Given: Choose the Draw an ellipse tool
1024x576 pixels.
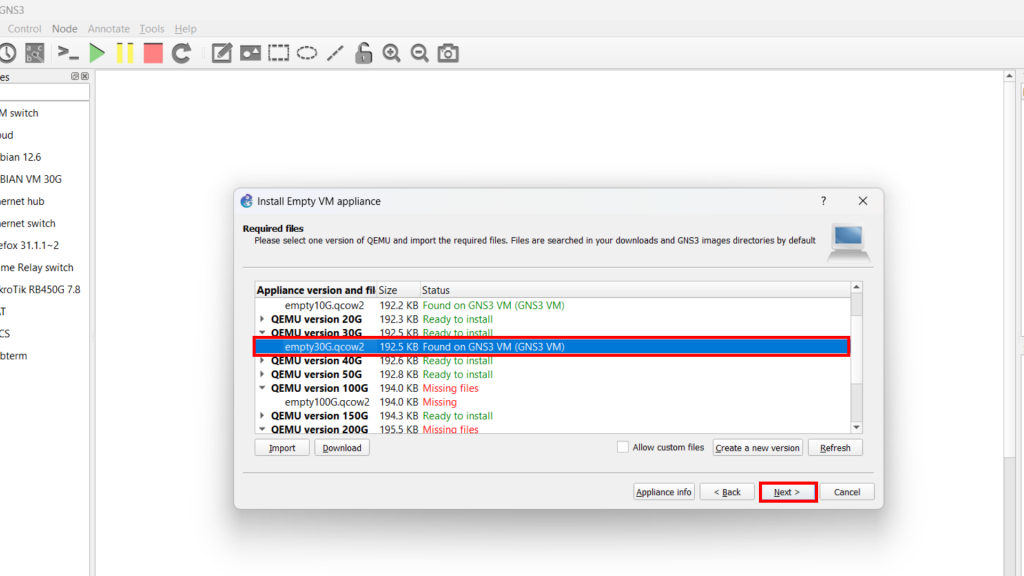Looking at the screenshot, I should click(307, 53).
